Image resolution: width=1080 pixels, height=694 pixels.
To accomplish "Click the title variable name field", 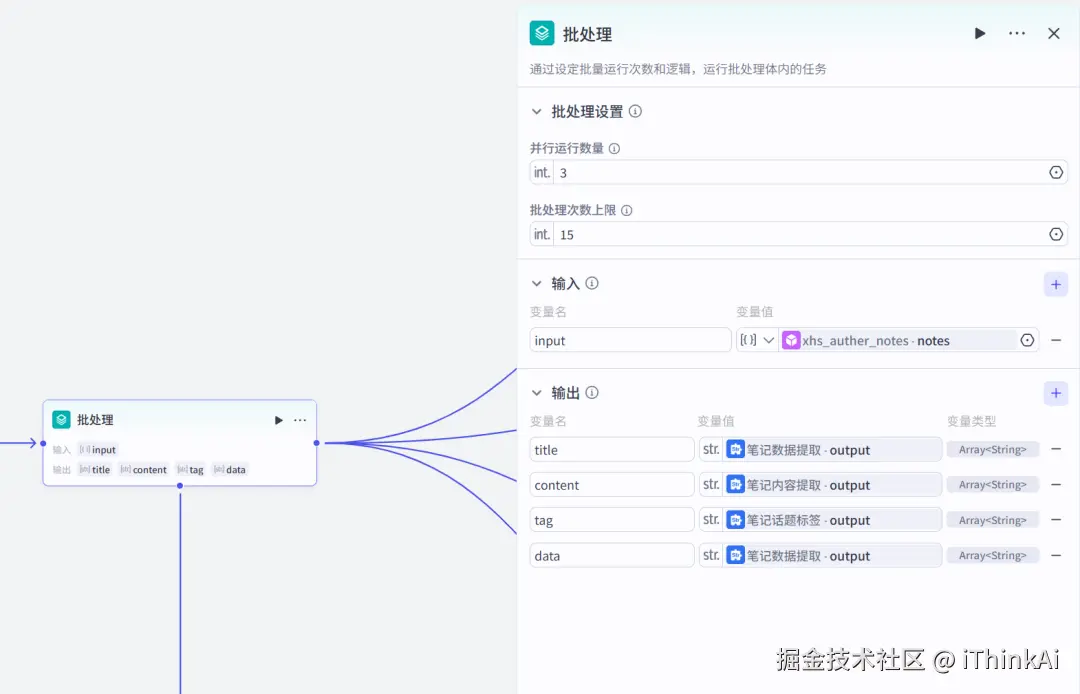I will click(x=611, y=449).
